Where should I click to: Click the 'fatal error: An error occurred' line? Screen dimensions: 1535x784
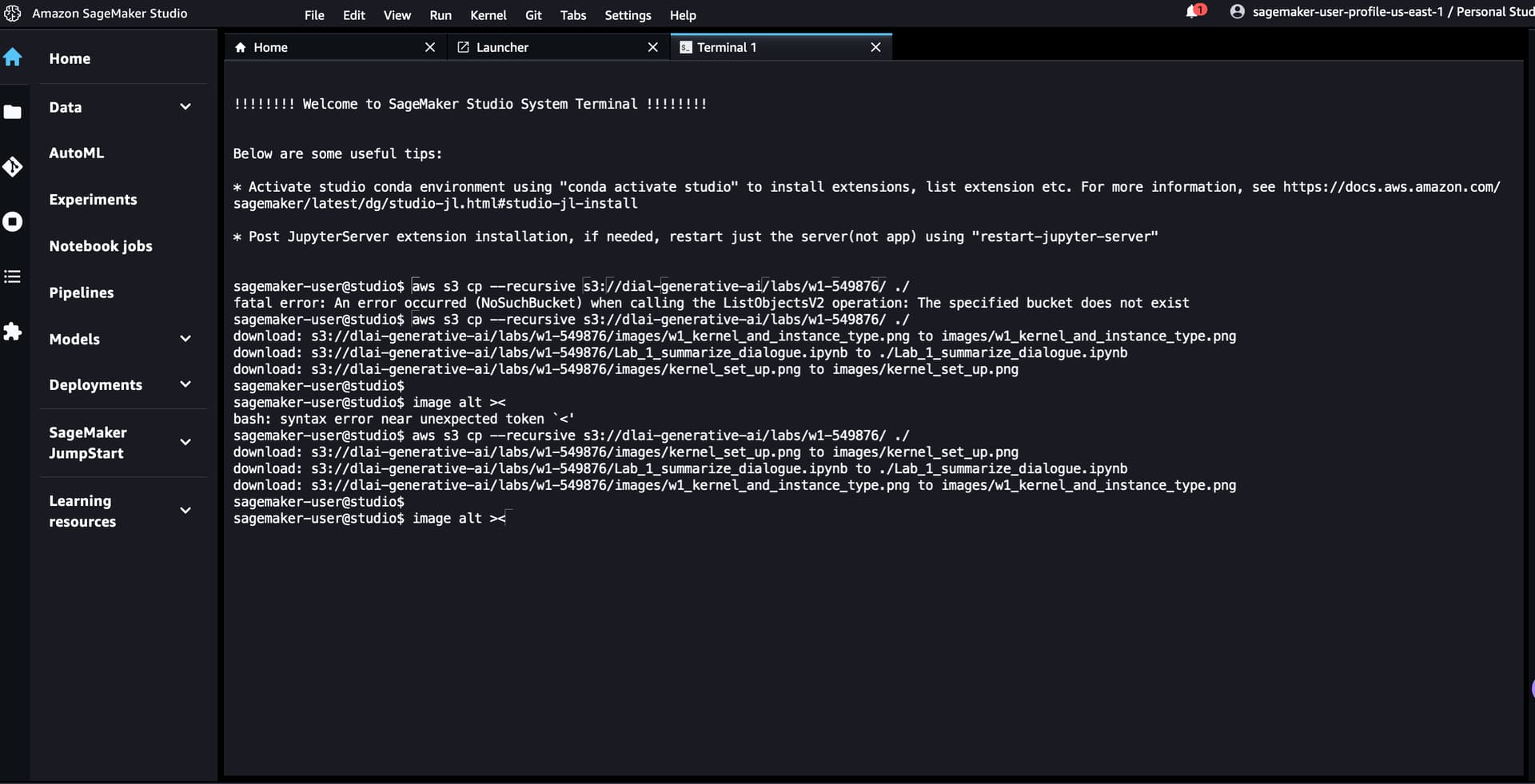click(x=711, y=303)
